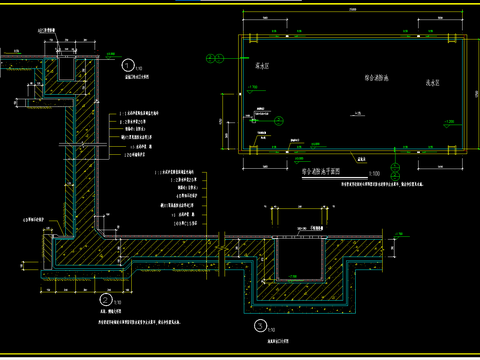
Task: Click the 1:10 scale text beside detail 2
Action: click(x=117, y=303)
